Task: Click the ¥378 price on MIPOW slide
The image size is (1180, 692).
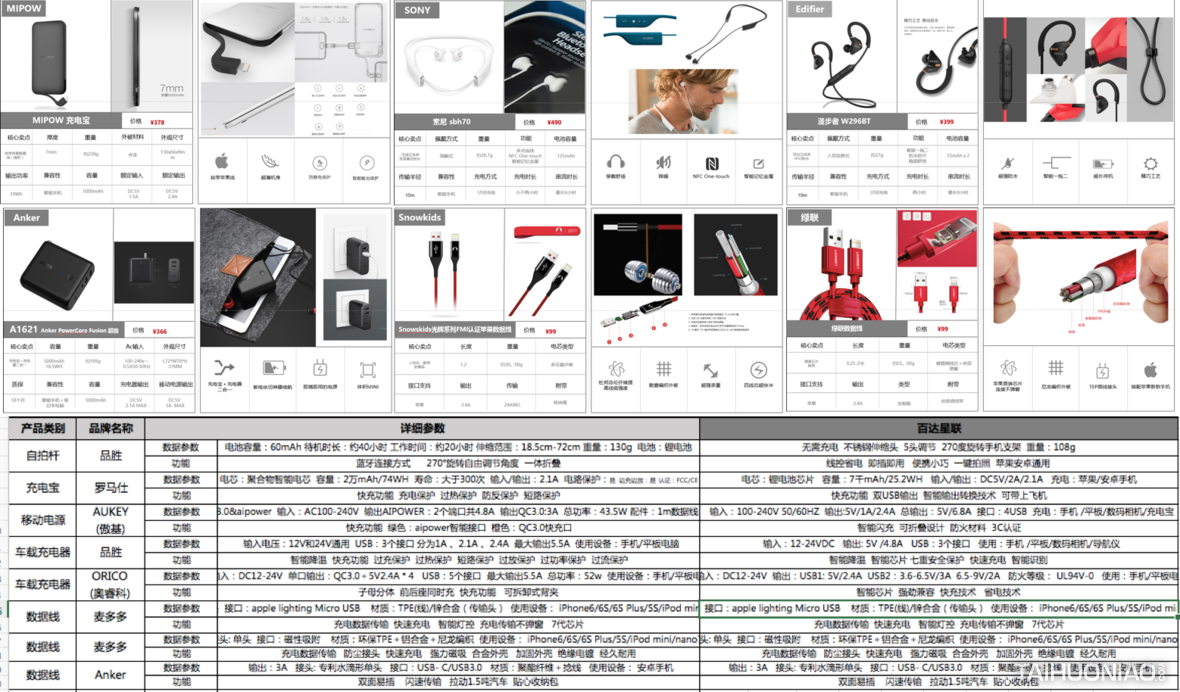Action: pos(157,122)
